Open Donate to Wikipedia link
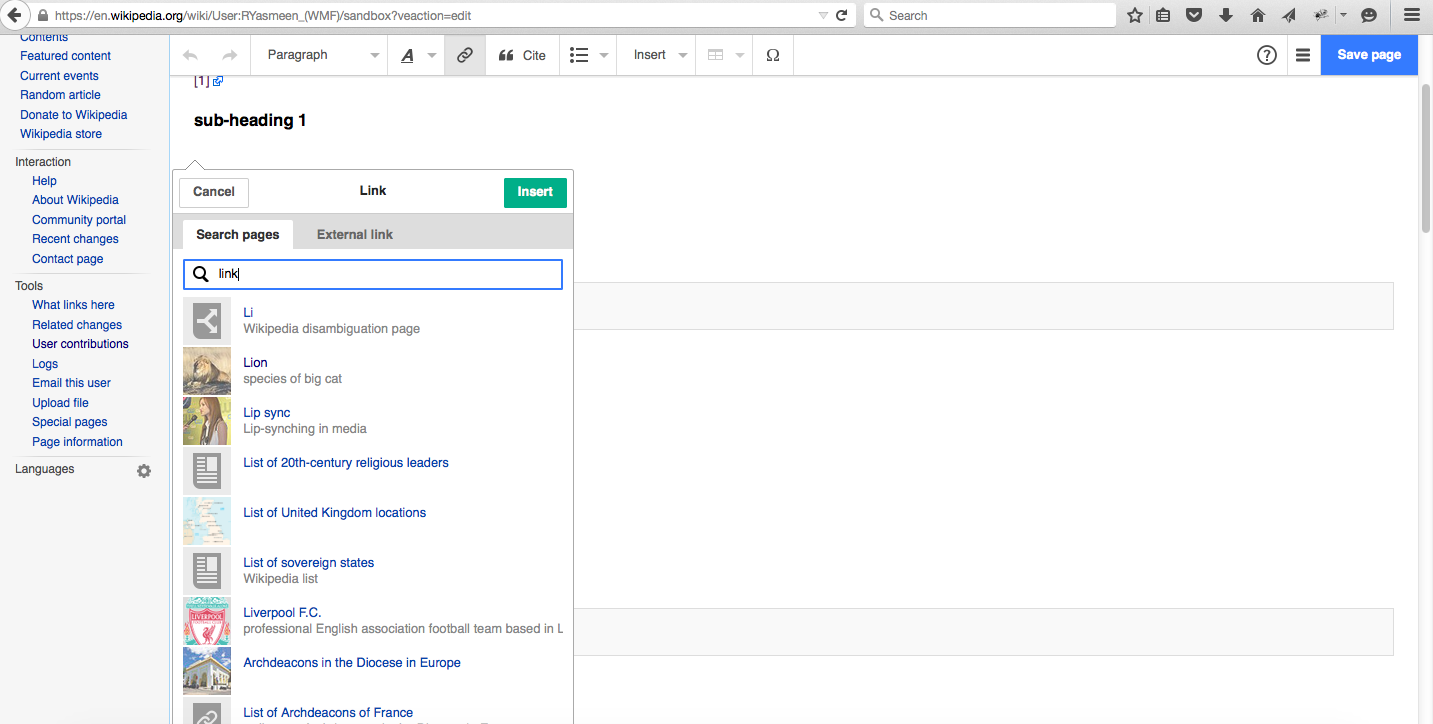The image size is (1433, 724). point(74,115)
